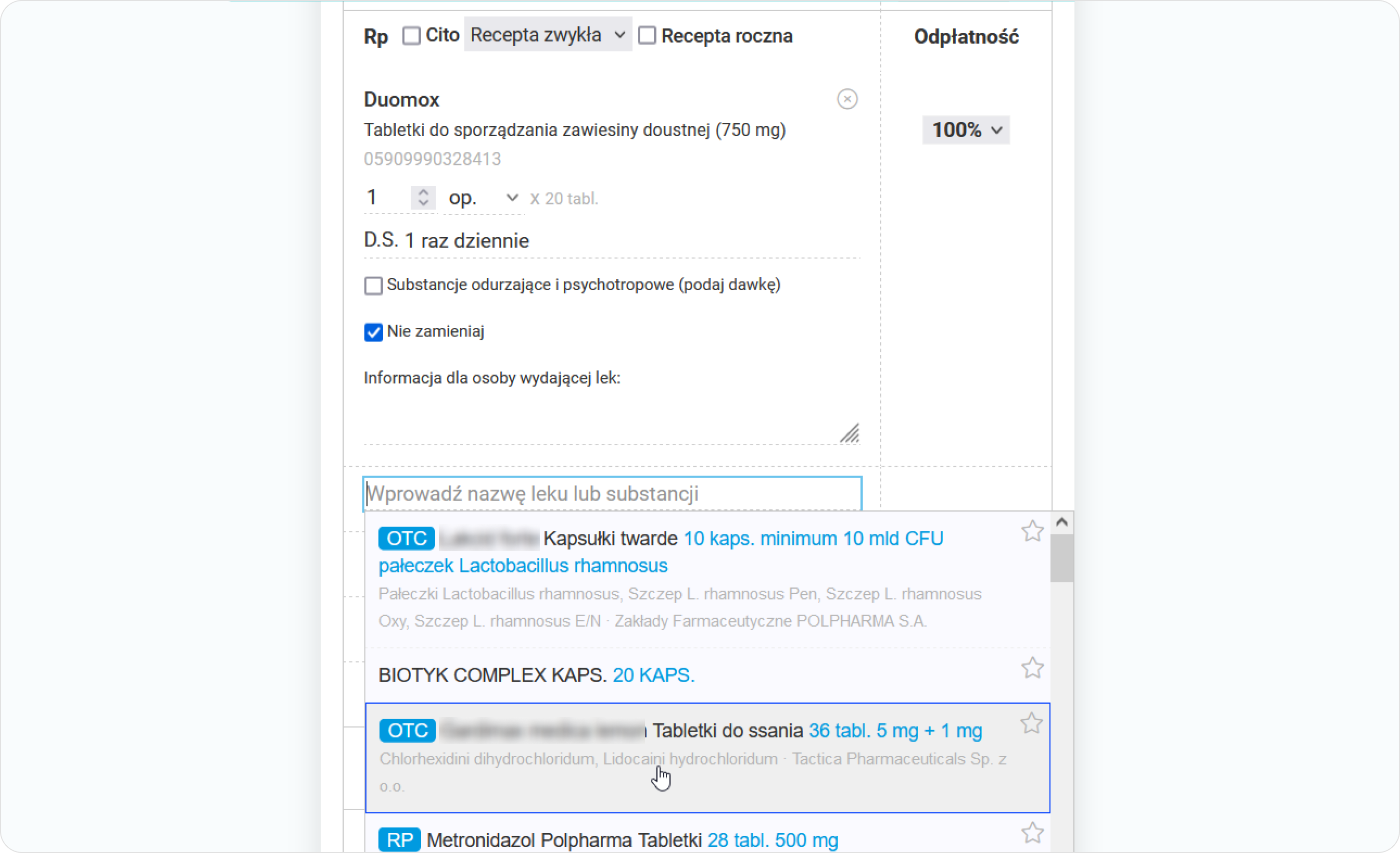Tick the Recepta roczna checkbox
Viewport: 1400px width, 853px height.
pyautogui.click(x=647, y=36)
